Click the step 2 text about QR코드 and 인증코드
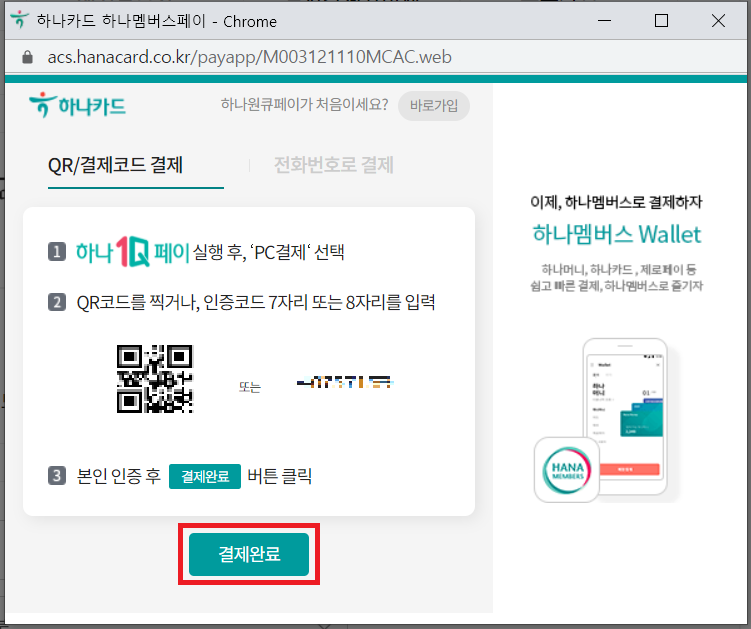 pos(256,302)
